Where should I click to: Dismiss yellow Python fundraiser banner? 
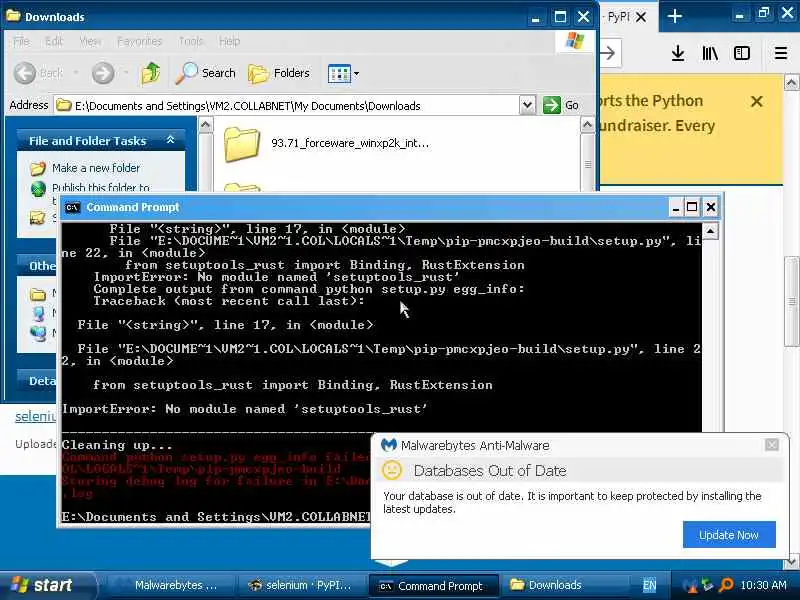click(x=757, y=101)
